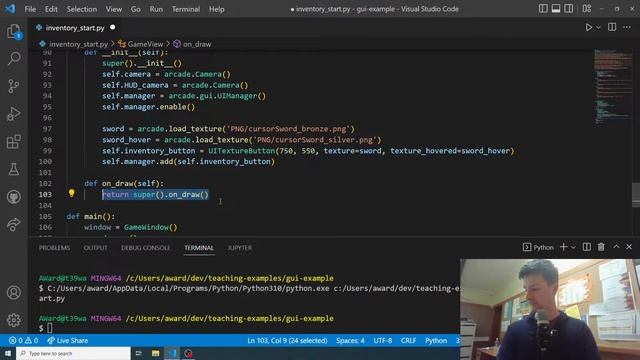Click the Windows taskbar search box

73,353
